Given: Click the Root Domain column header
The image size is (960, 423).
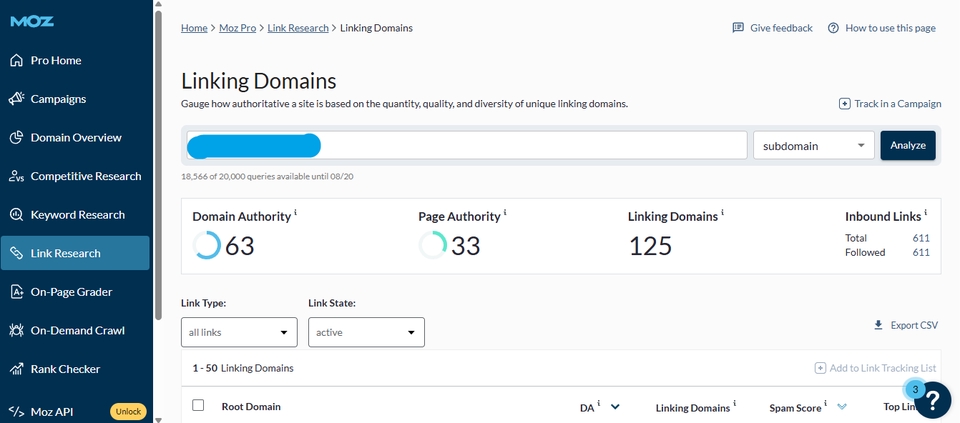Looking at the screenshot, I should click(x=251, y=406).
